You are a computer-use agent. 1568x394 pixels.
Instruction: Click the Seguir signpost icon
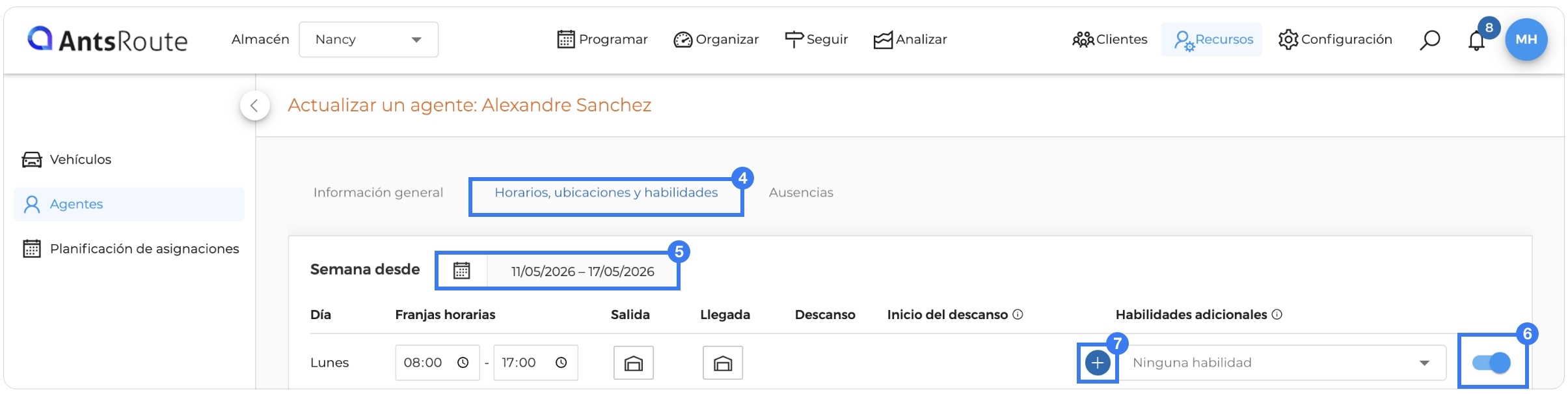tap(794, 40)
